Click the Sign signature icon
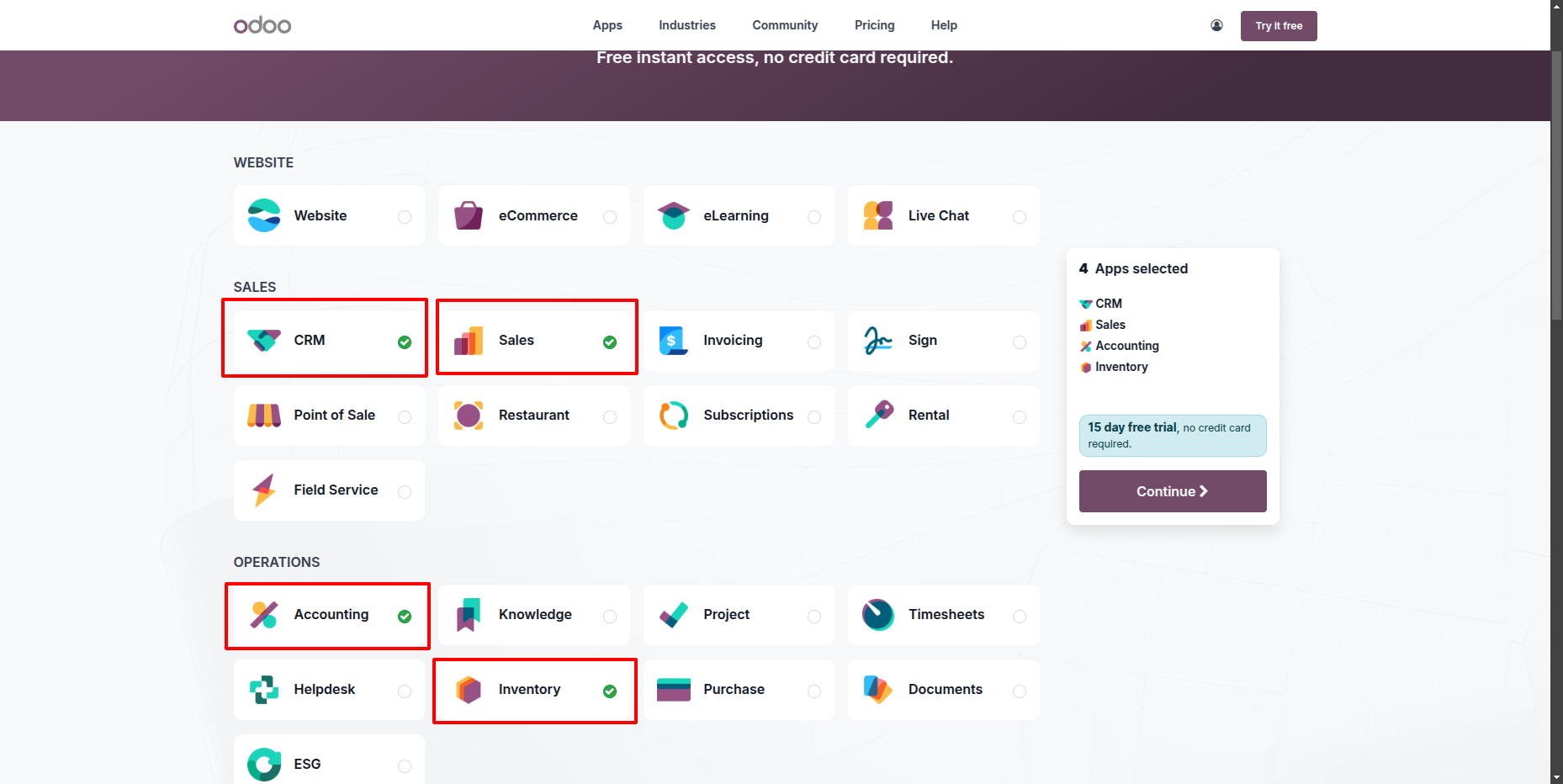This screenshot has width=1563, height=784. 878,340
